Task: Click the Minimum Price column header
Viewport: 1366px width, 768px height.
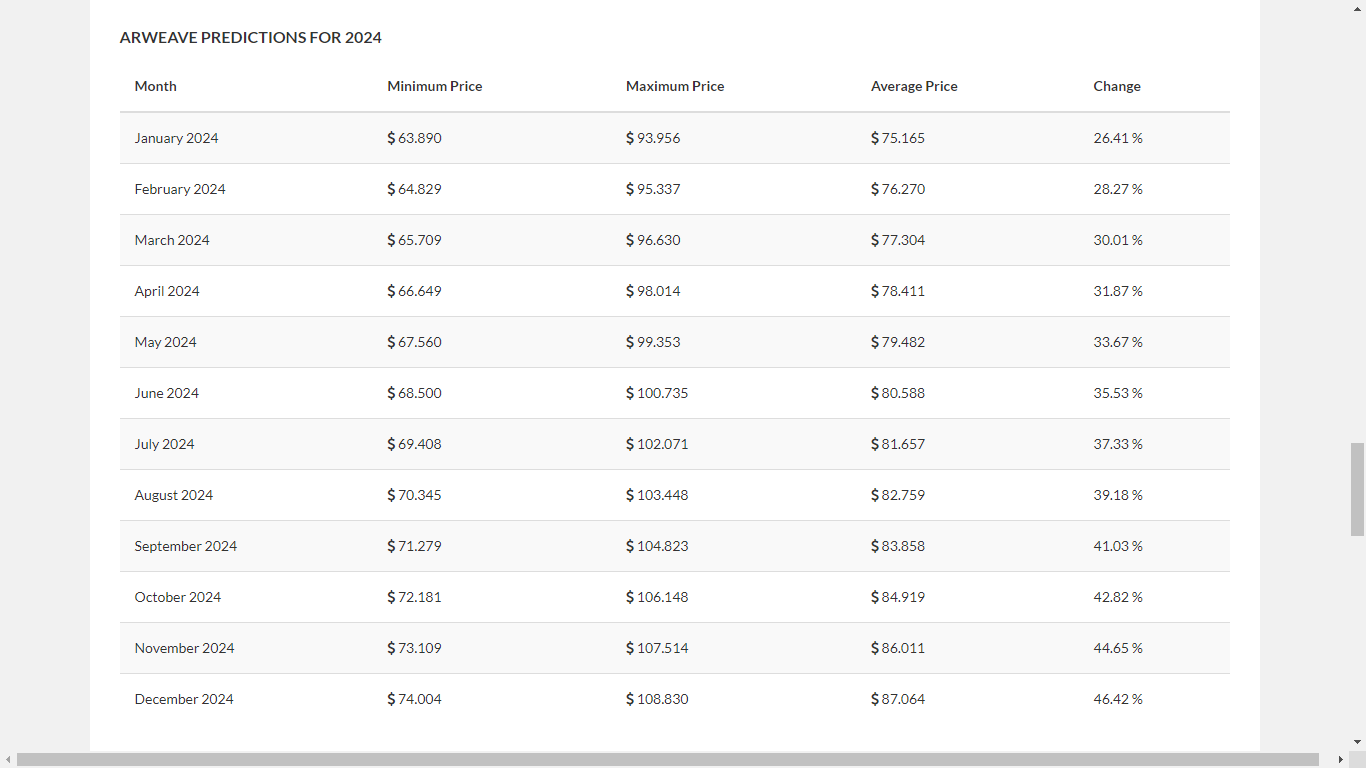Action: coord(434,86)
